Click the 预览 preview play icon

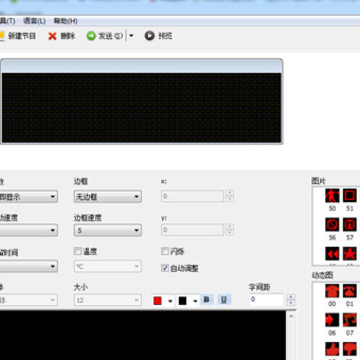(150, 36)
